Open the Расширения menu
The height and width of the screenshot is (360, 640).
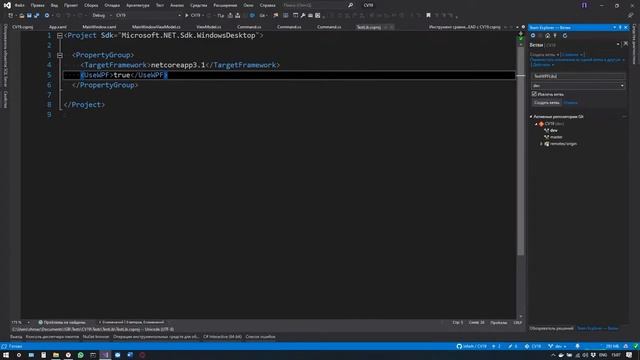225,5
